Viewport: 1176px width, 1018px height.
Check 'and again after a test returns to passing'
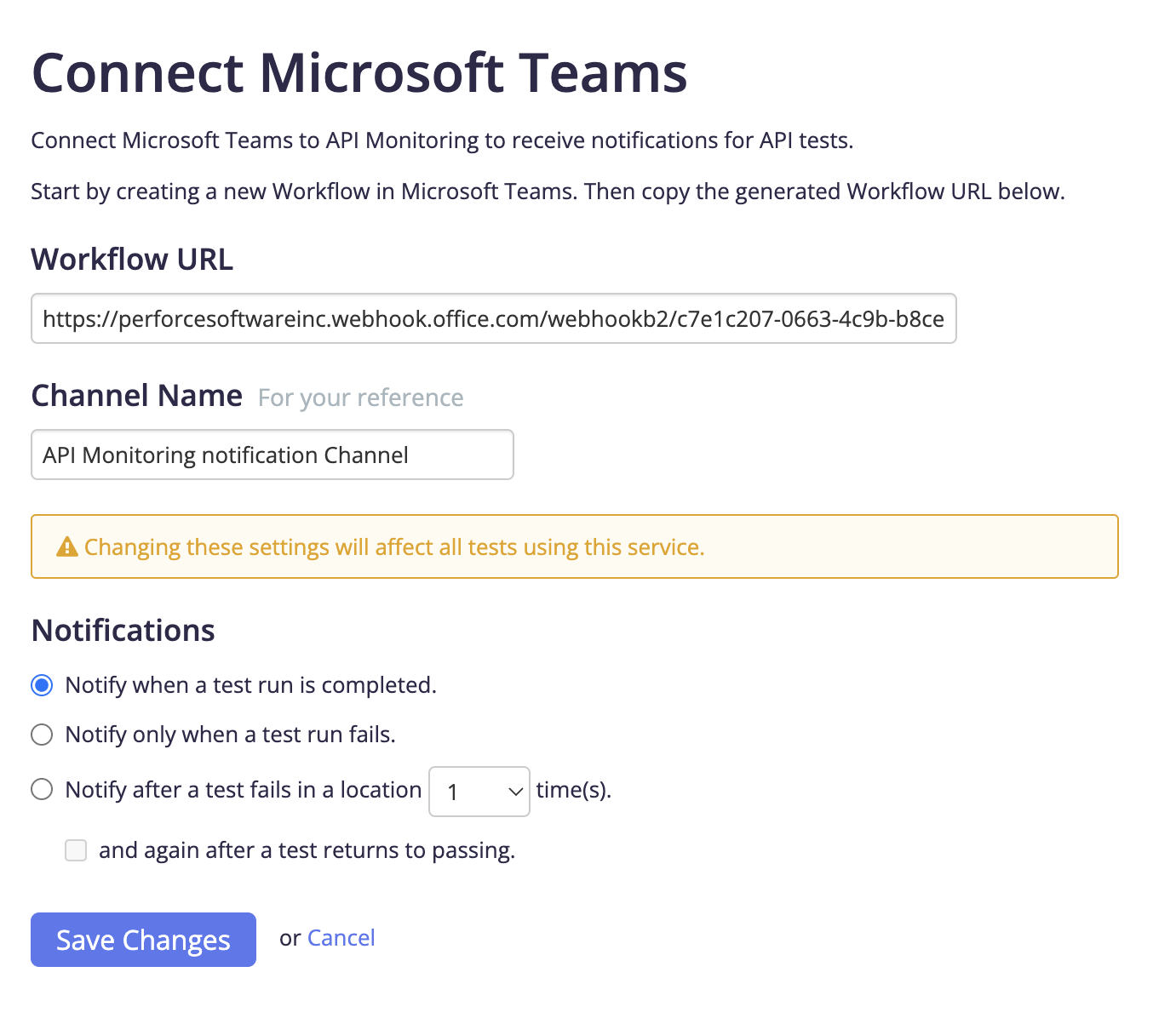click(76, 850)
